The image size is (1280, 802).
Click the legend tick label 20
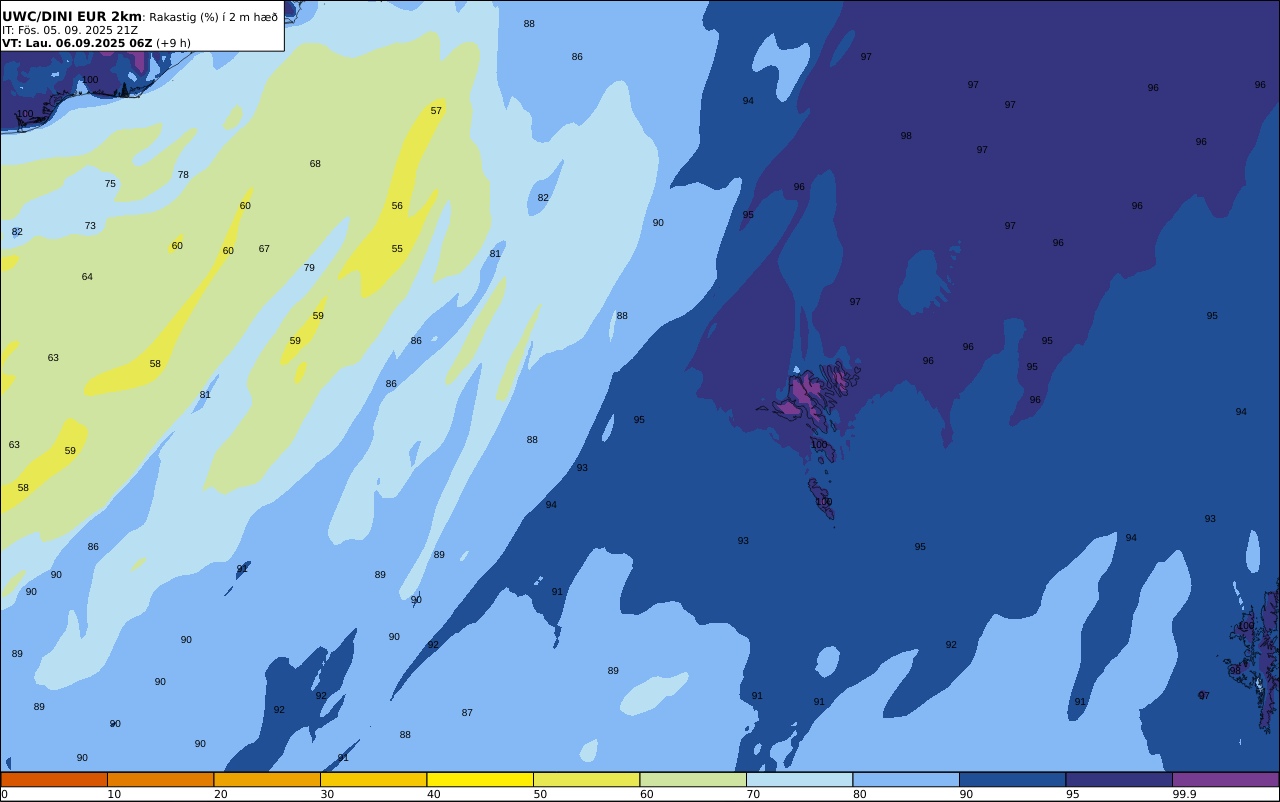pos(220,794)
